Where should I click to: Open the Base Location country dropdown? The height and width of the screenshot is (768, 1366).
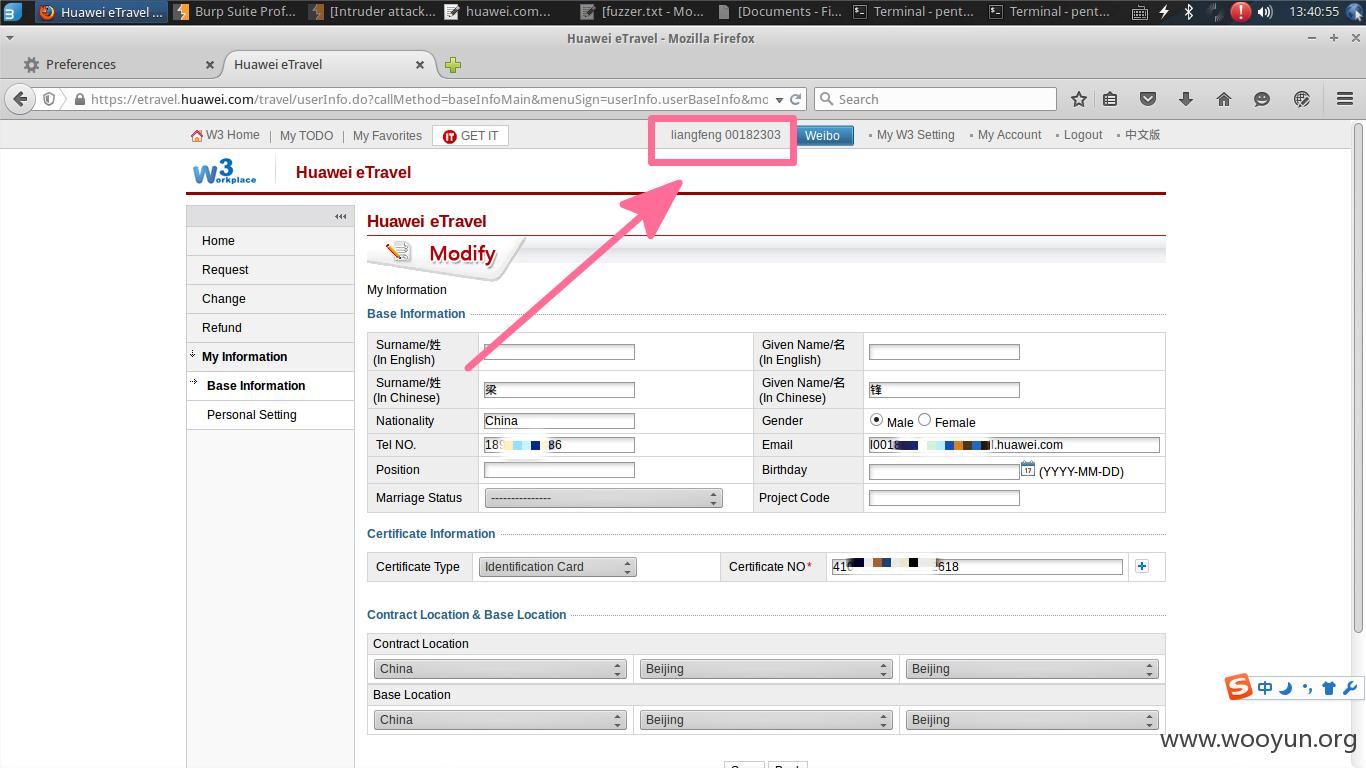click(x=500, y=720)
